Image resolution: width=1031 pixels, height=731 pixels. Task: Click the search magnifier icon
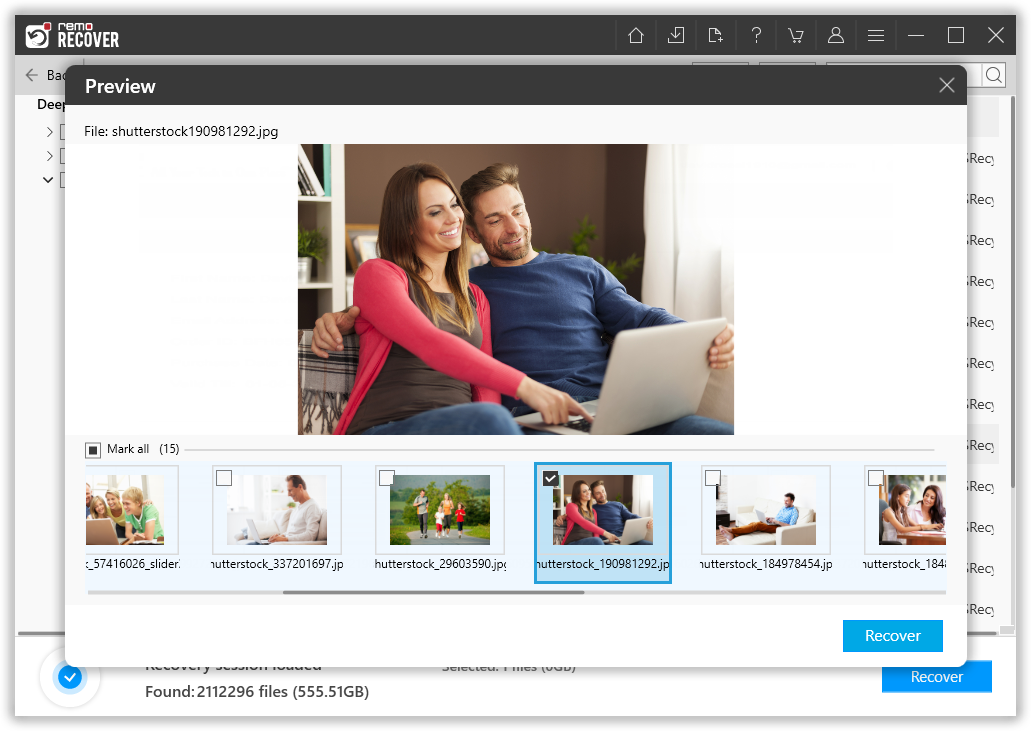click(994, 74)
